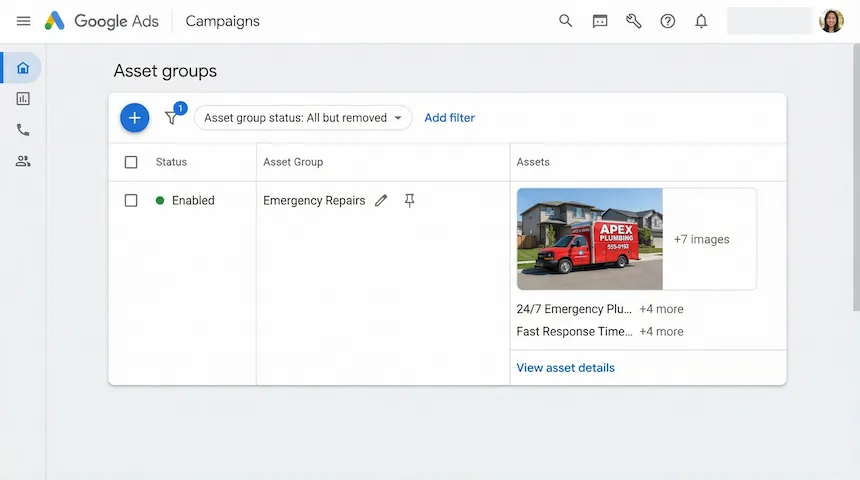Open the help question mark icon
The width and height of the screenshot is (860, 480).
point(668,21)
